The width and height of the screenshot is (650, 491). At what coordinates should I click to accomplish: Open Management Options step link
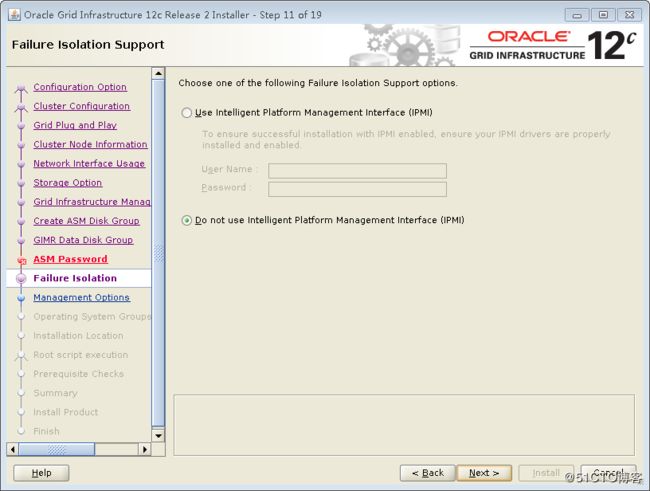(x=82, y=297)
